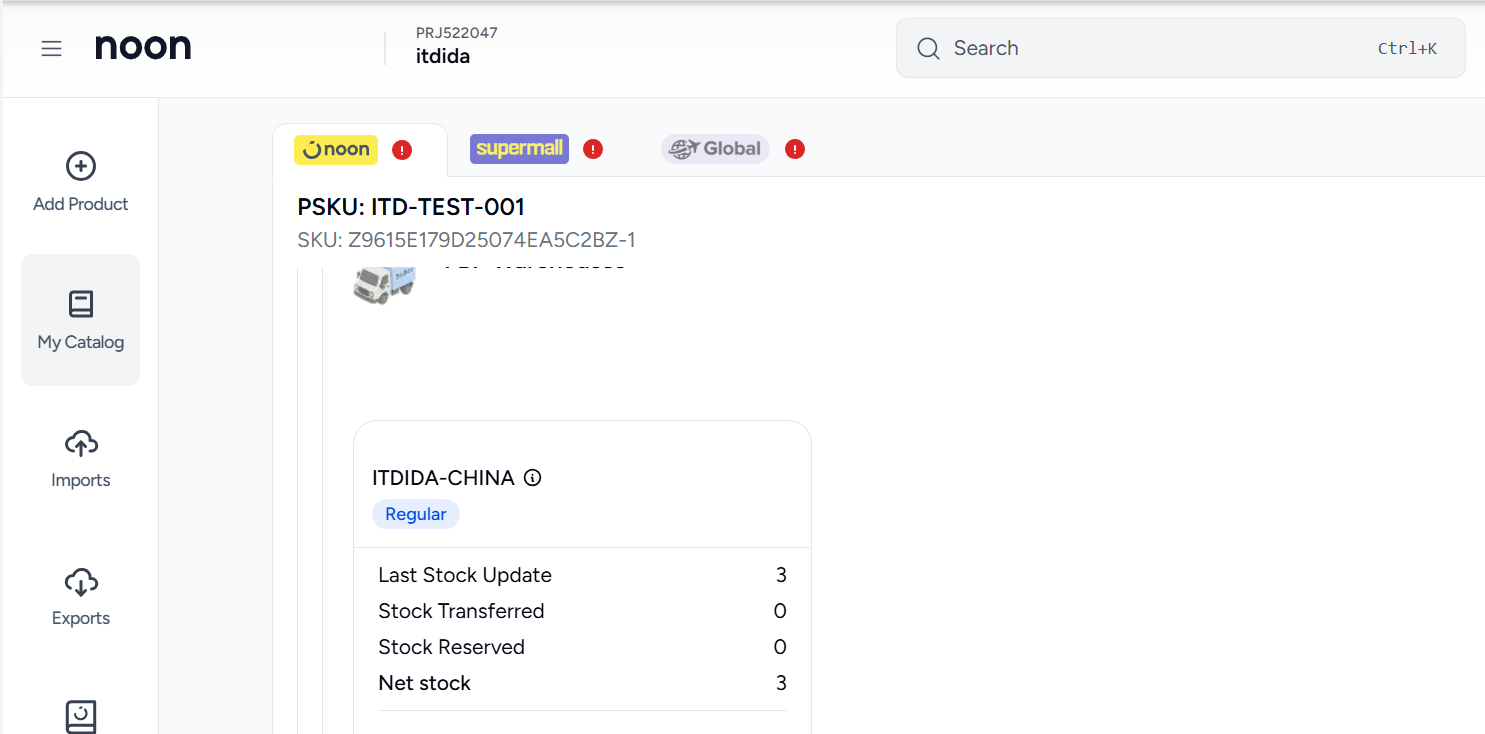
Task: Click the Exports label in sidebar
Action: (x=81, y=618)
